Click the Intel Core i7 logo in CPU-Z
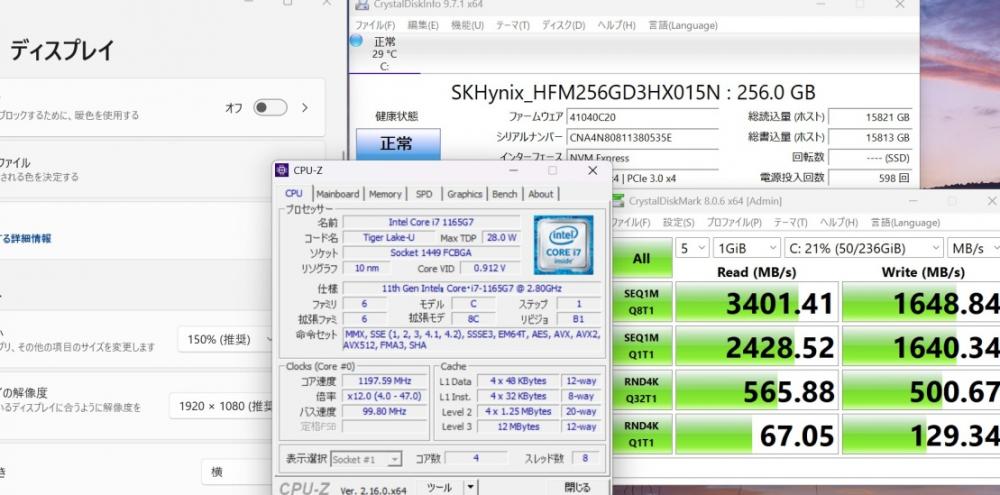The width and height of the screenshot is (1000, 495). coord(563,245)
